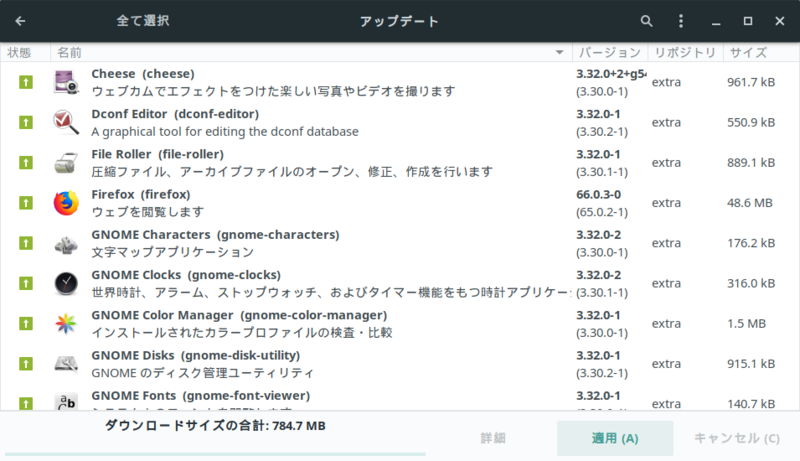
Task: Toggle upgrade status arrow for GNOME Characters
Action: (26, 243)
